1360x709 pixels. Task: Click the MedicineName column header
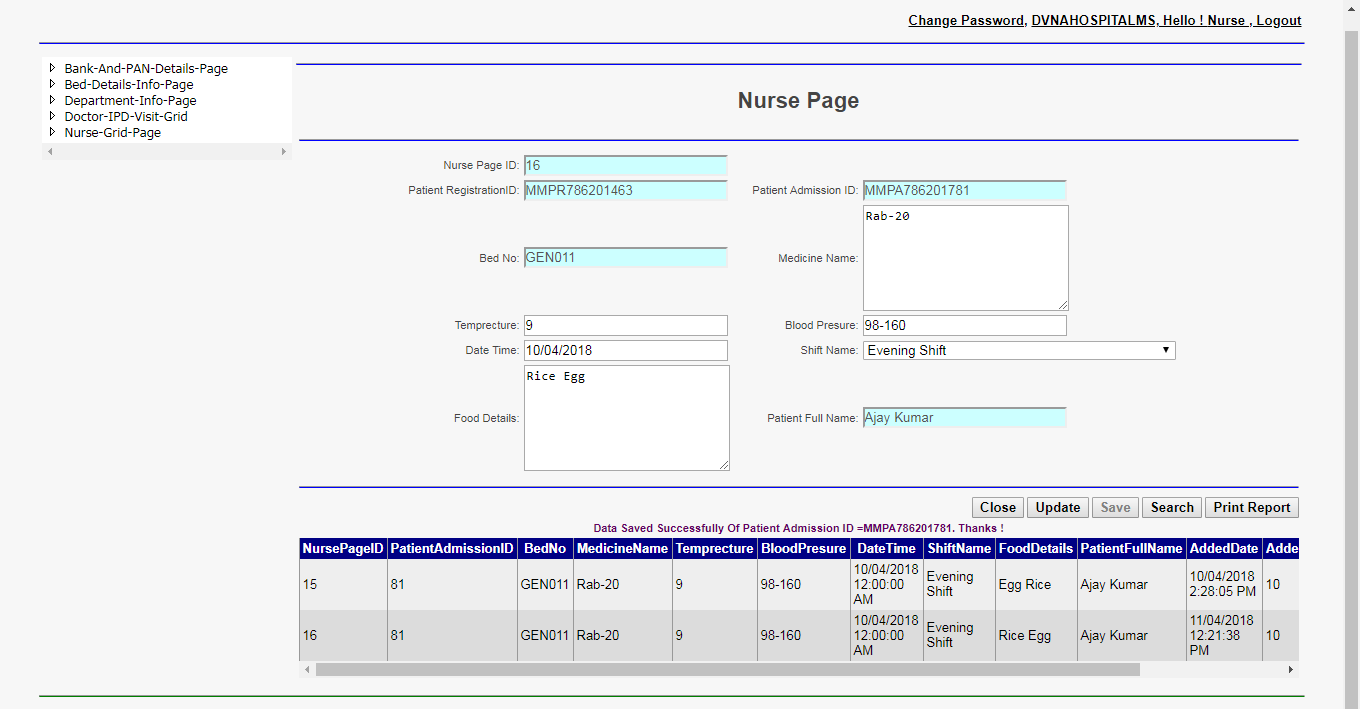tap(622, 549)
